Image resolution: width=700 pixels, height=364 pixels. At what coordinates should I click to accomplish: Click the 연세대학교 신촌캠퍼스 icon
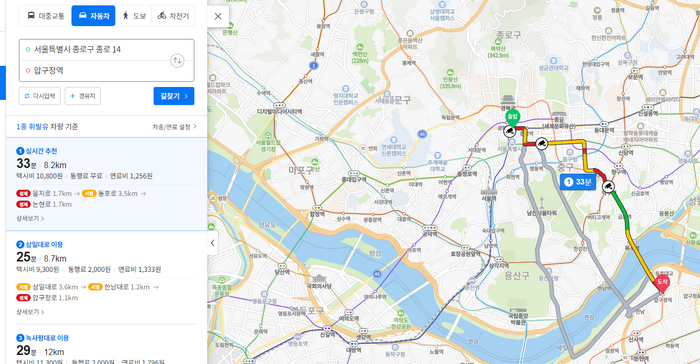tap(394, 140)
